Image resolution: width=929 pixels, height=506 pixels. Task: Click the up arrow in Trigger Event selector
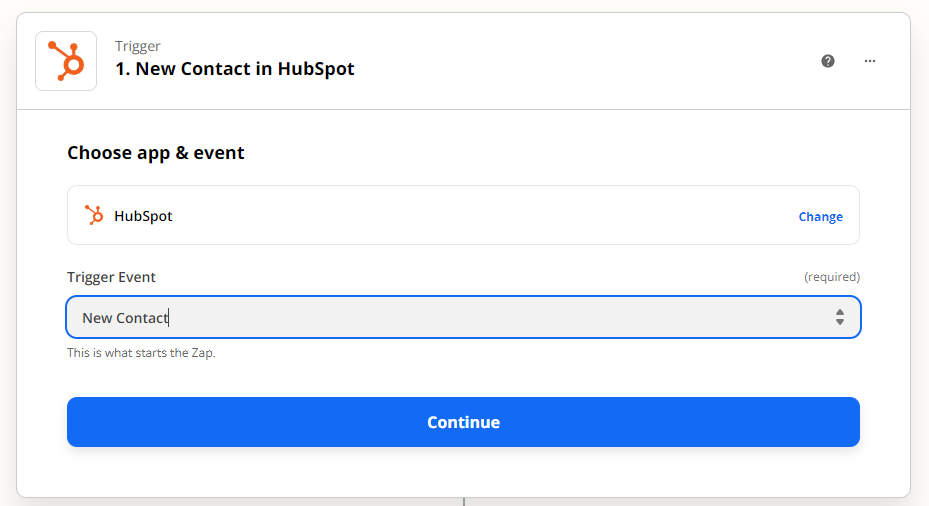coord(840,312)
